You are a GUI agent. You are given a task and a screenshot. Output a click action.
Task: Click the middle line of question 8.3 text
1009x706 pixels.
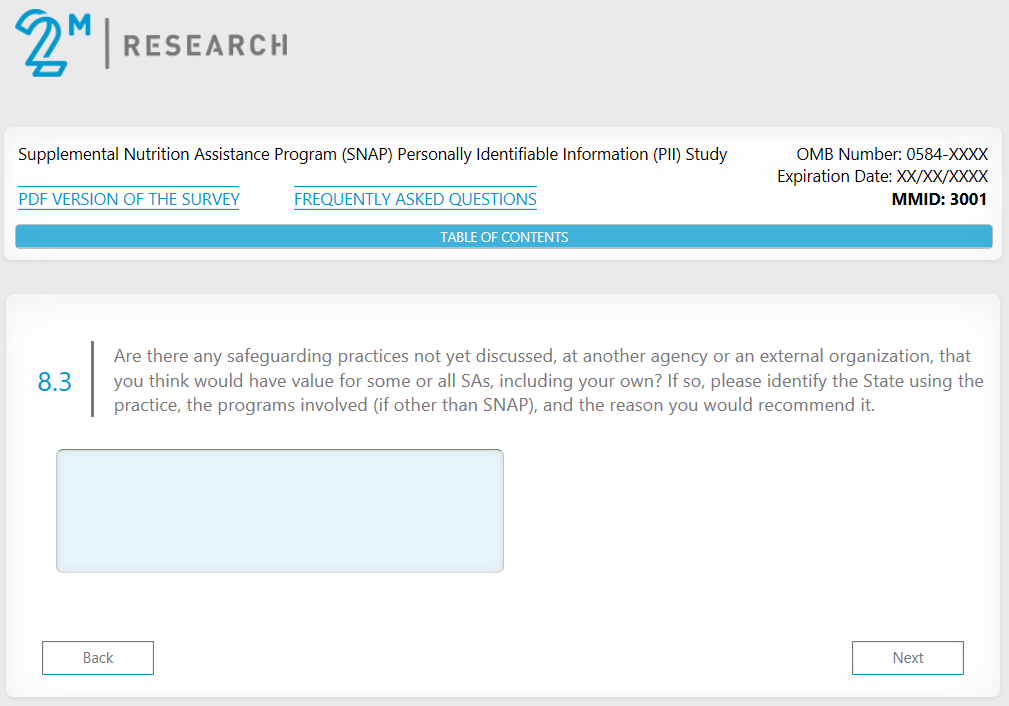tap(548, 381)
